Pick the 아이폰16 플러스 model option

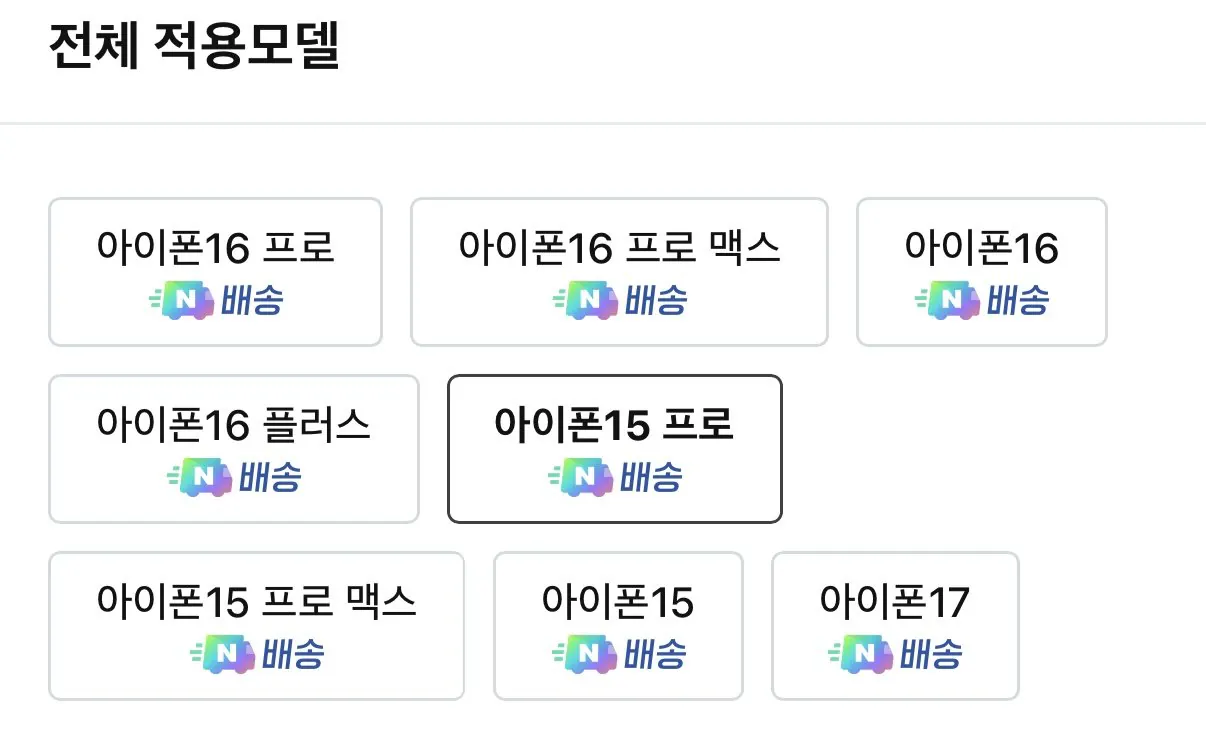point(233,426)
